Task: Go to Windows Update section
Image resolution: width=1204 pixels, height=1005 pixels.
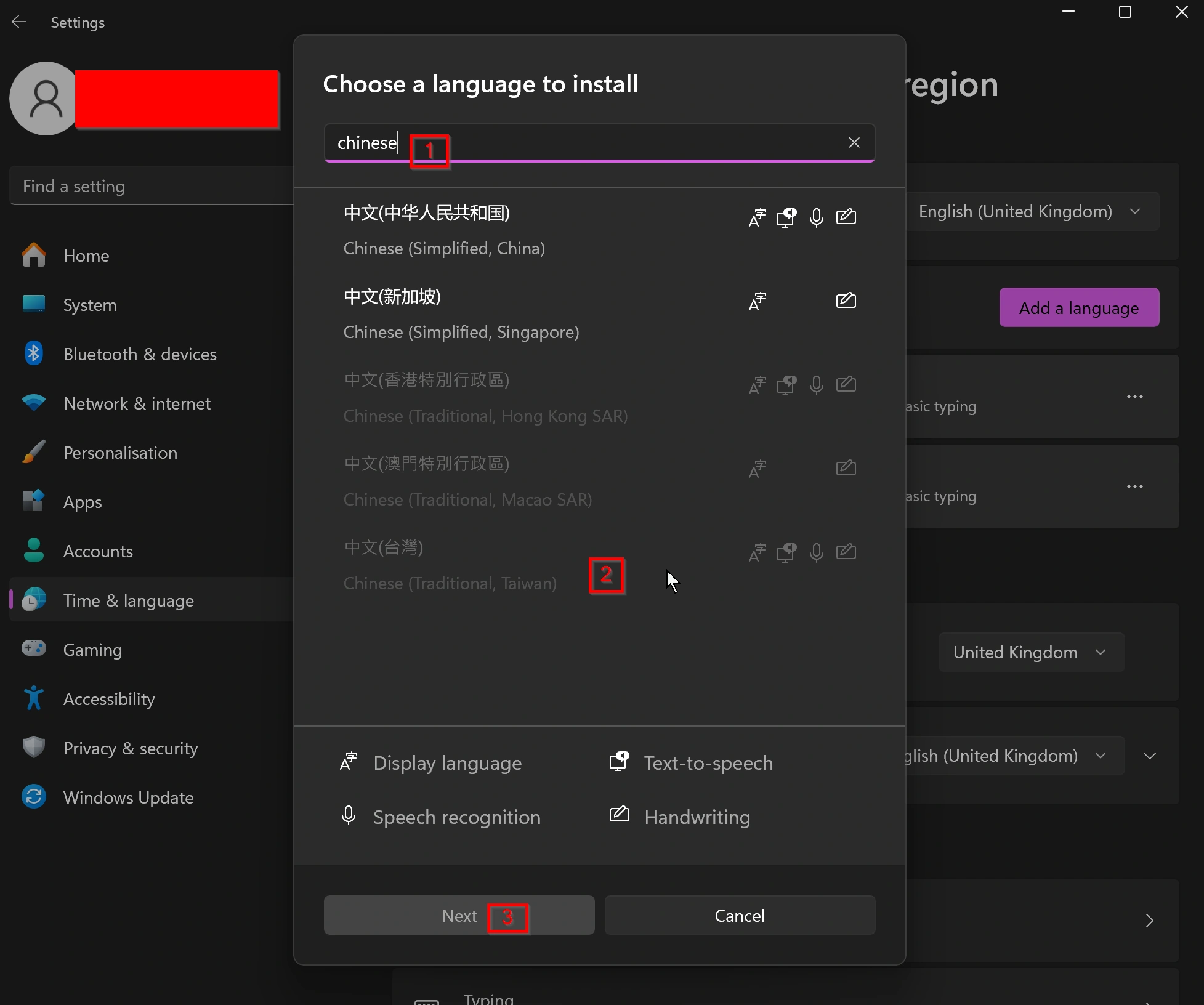Action: tap(128, 797)
